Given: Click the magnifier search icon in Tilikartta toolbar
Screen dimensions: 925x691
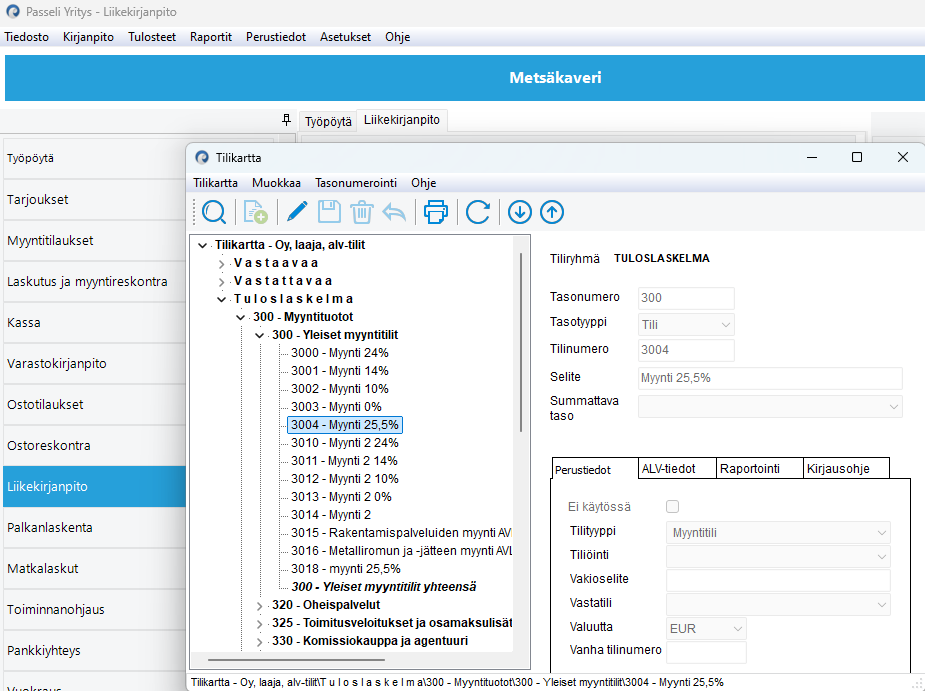Looking at the screenshot, I should point(214,212).
